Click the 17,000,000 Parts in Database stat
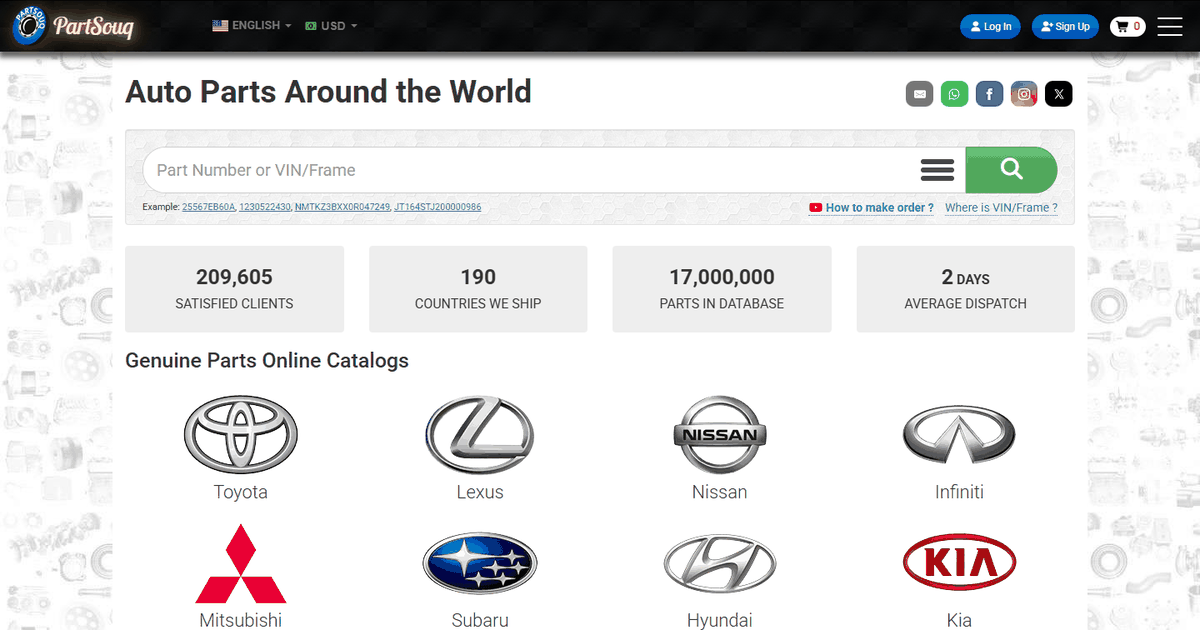The height and width of the screenshot is (630, 1200). tap(722, 289)
